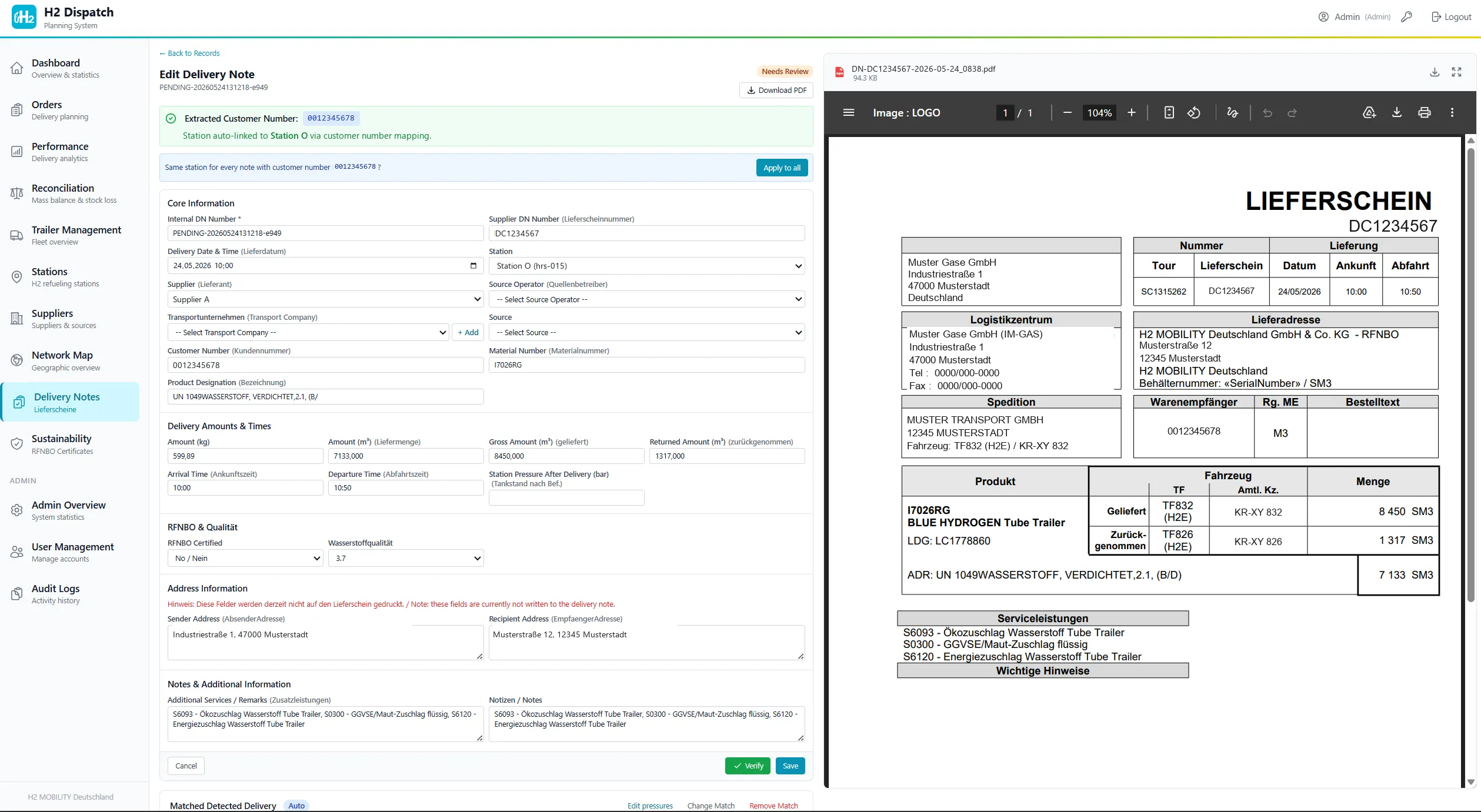Open Orders delivery planning
Image resolution: width=1481 pixels, height=812 pixels.
click(70, 110)
